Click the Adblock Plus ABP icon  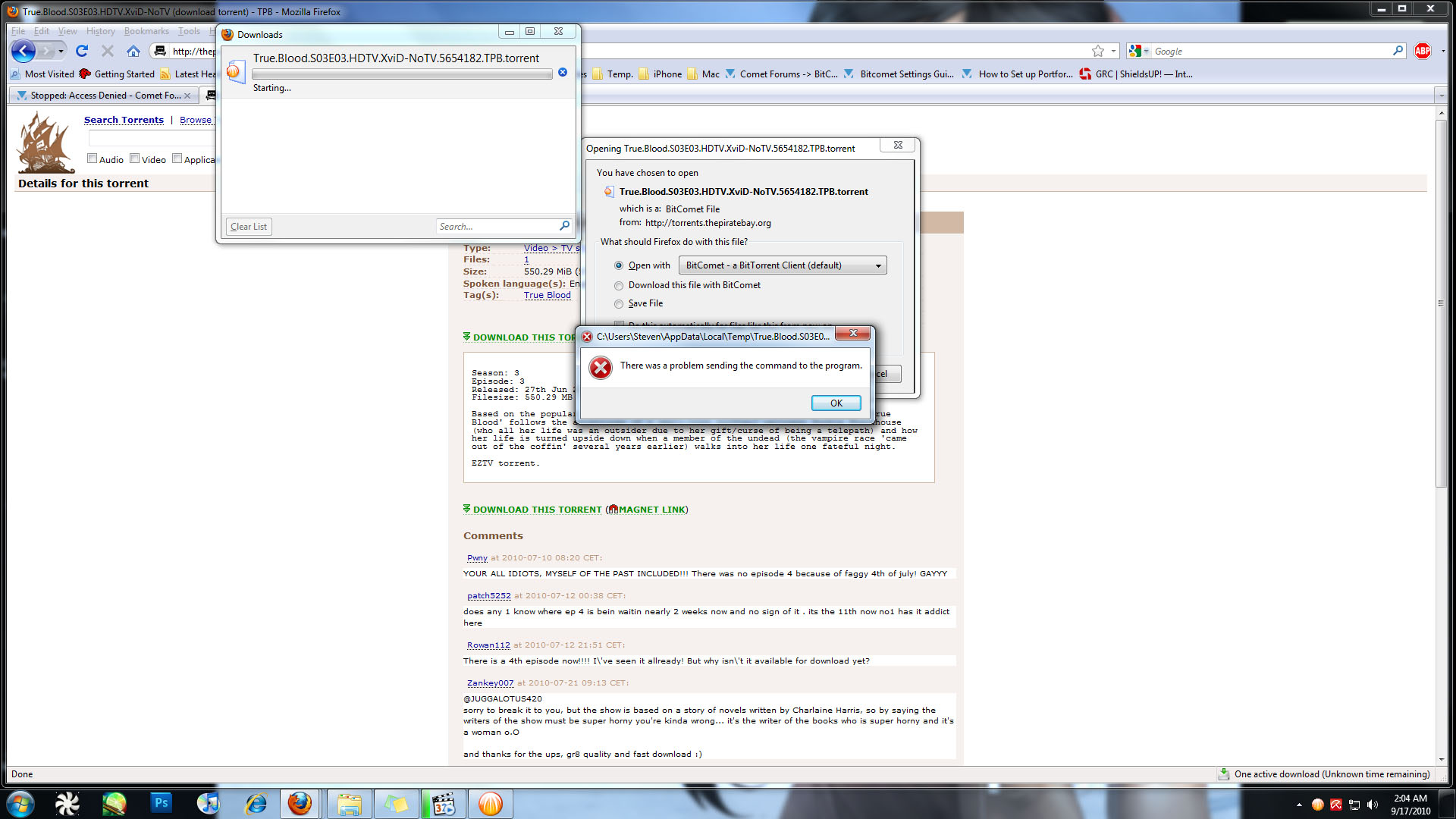1423,51
